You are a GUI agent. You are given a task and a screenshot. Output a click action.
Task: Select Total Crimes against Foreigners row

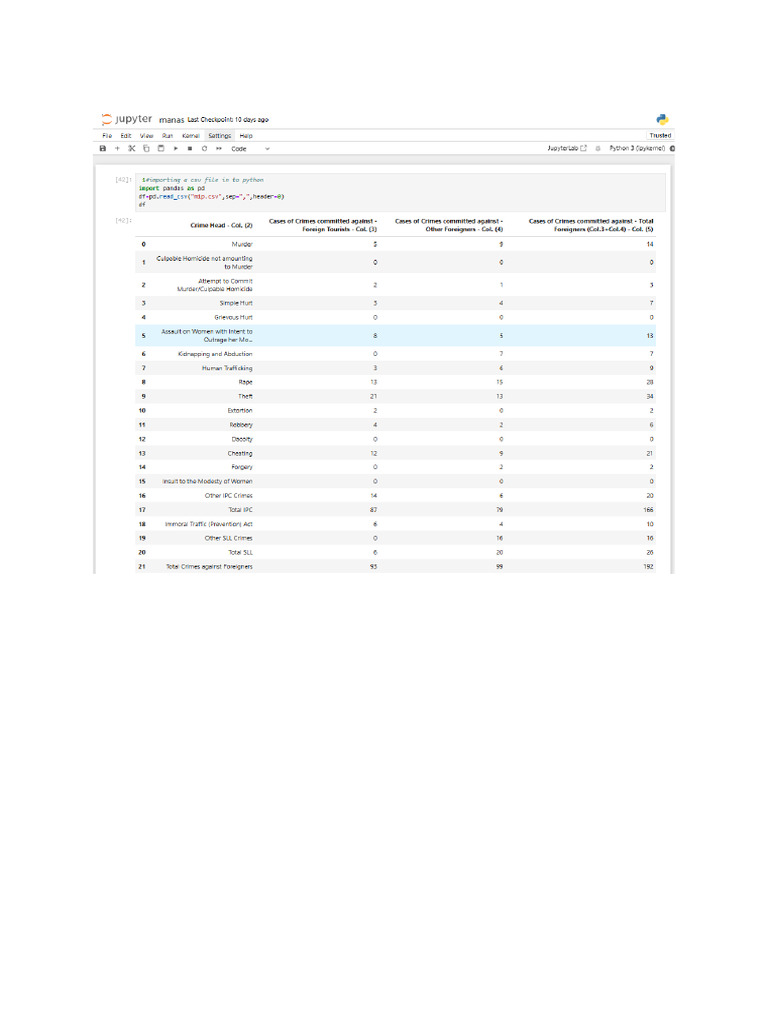point(209,567)
